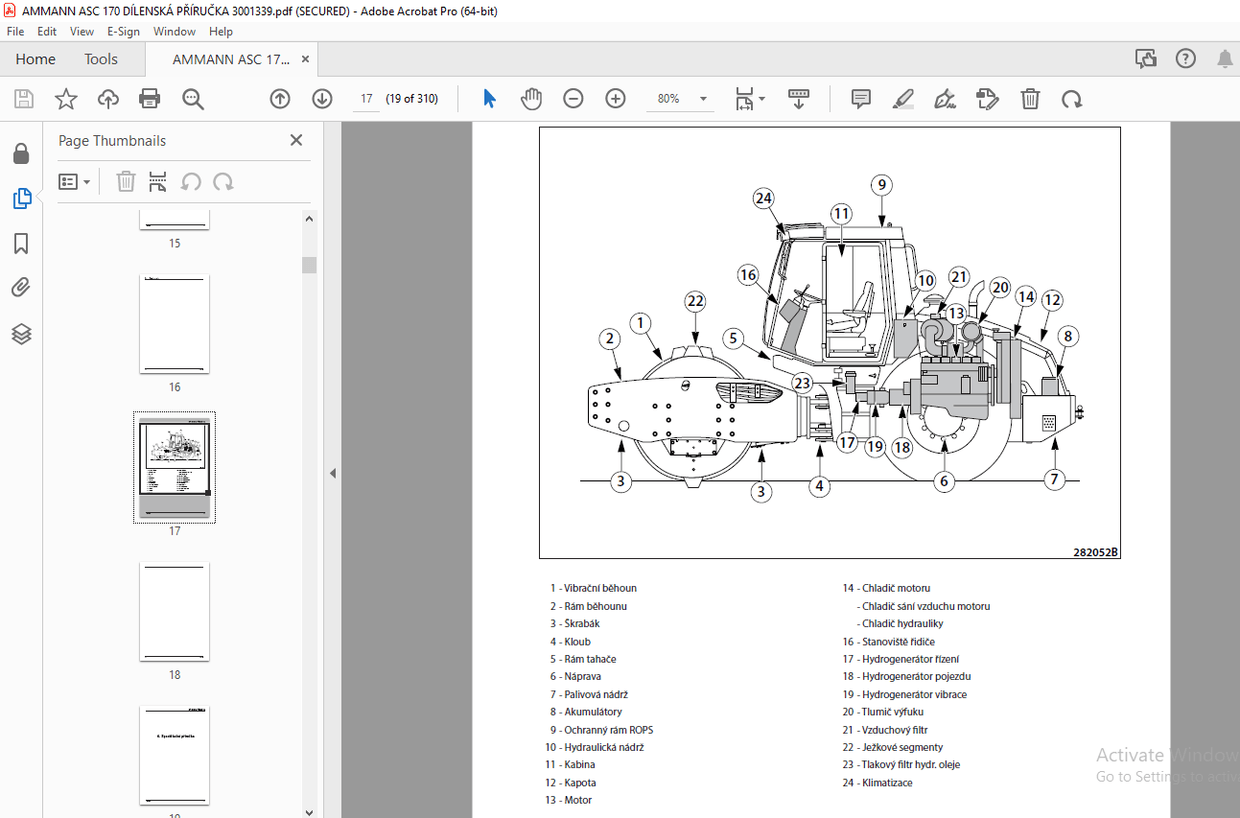The image size is (1240, 818).
Task: Go to previous page arrow
Action: tap(280, 98)
